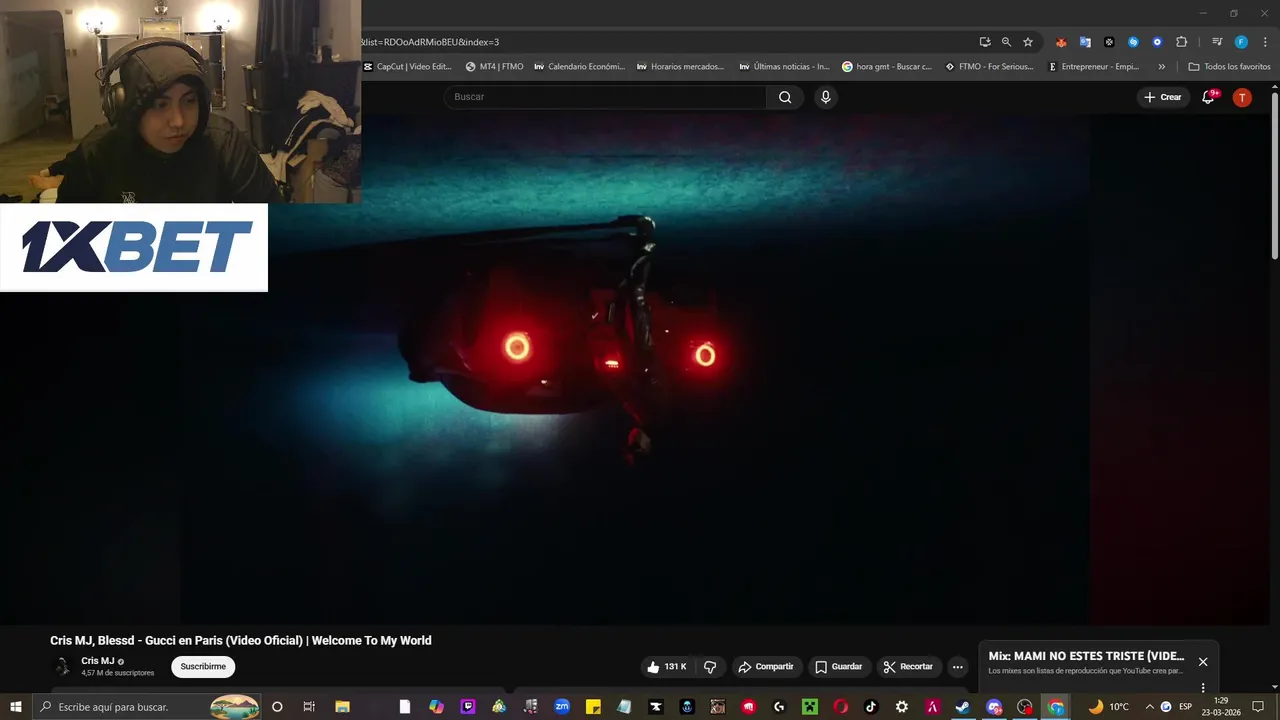
Task: Subscribe to Cris MJ channel
Action: point(203,667)
